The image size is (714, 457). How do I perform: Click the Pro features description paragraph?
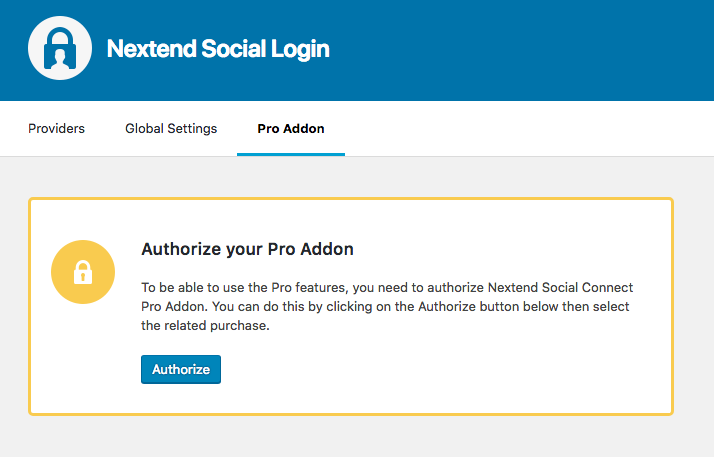click(388, 306)
